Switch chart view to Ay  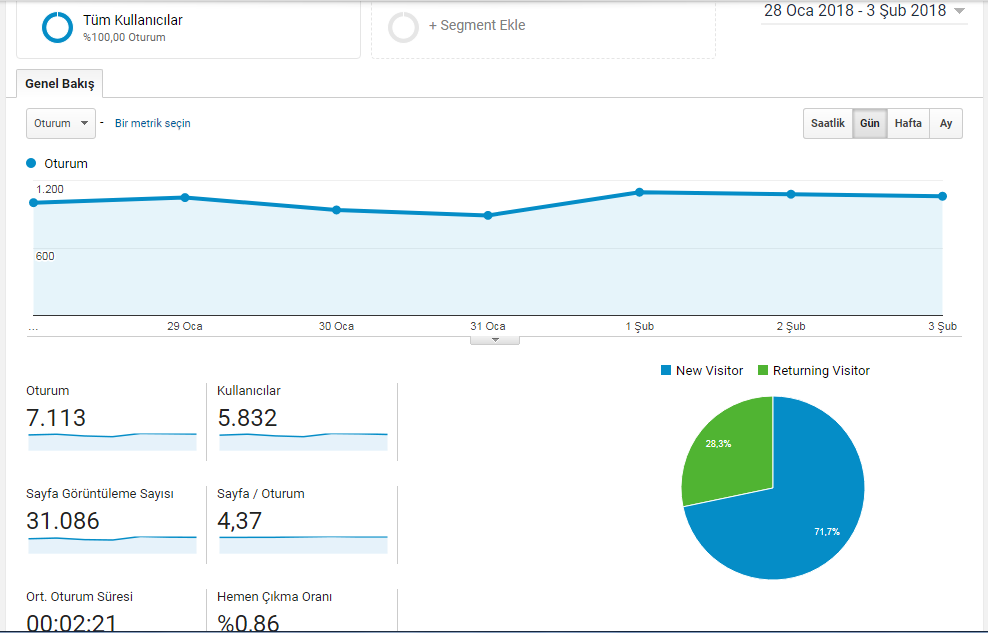946,123
